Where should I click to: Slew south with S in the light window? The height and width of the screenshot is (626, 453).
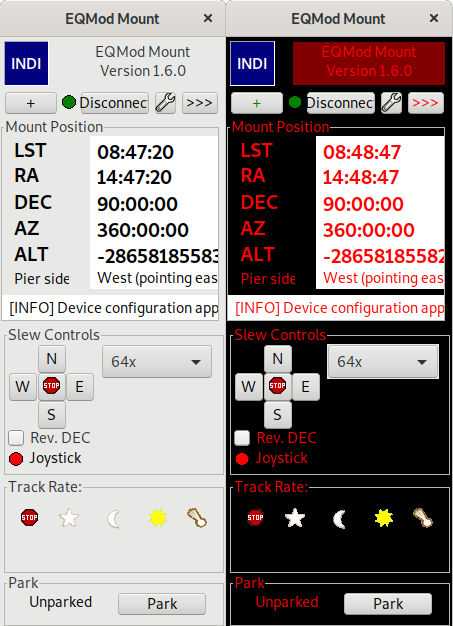pos(52,415)
